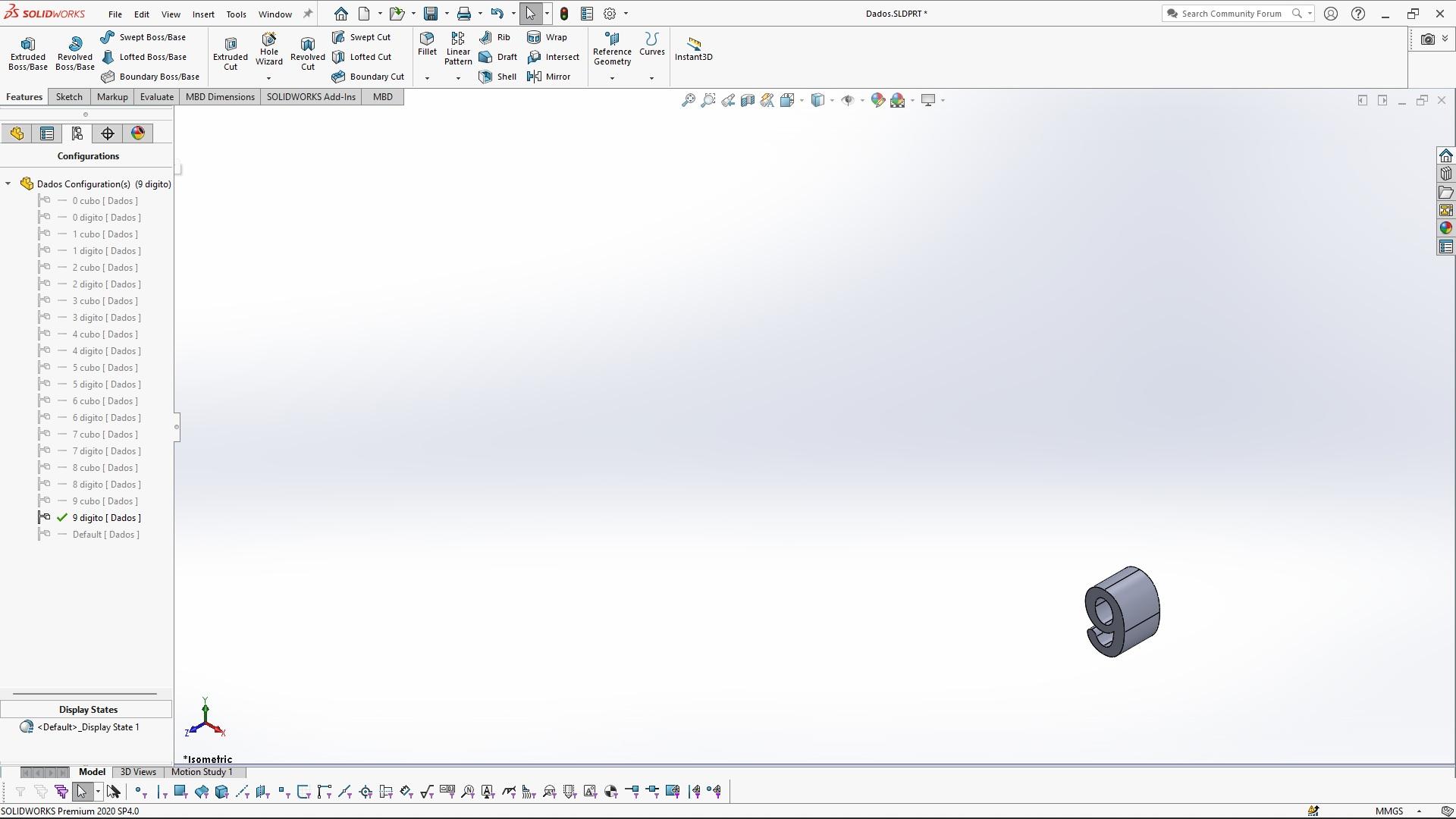Open the Undo dropdown arrow
1456x819 pixels.
coord(513,14)
